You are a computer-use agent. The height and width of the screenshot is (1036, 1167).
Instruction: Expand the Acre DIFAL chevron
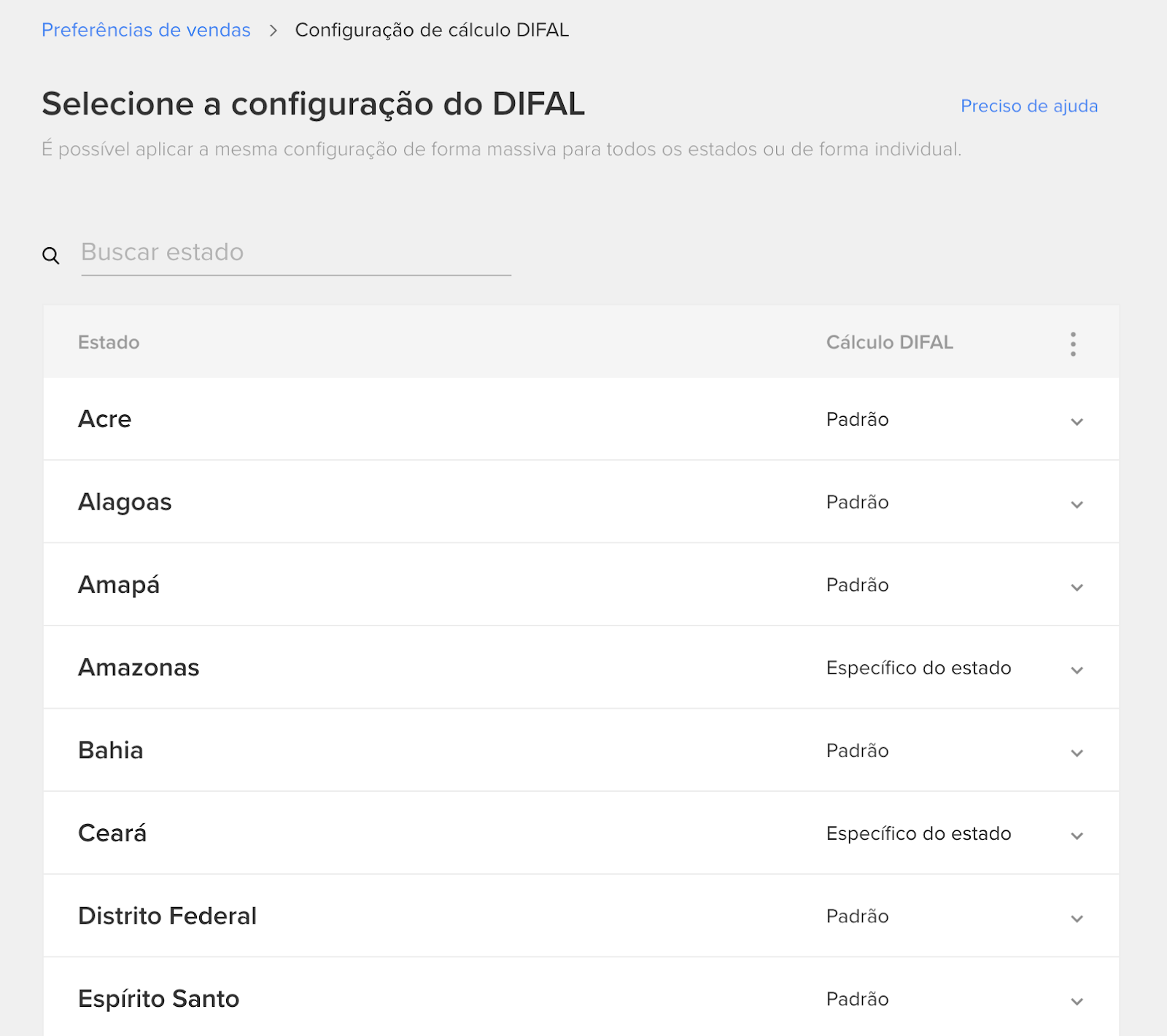tap(1077, 421)
